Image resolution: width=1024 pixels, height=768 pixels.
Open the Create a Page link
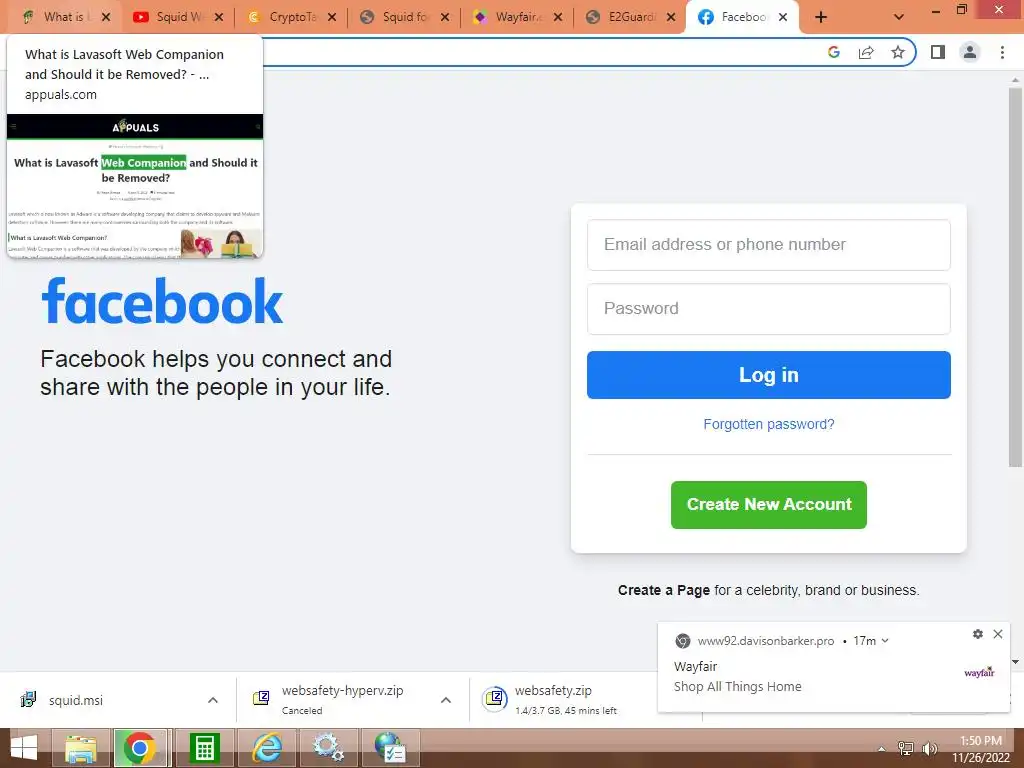664,590
